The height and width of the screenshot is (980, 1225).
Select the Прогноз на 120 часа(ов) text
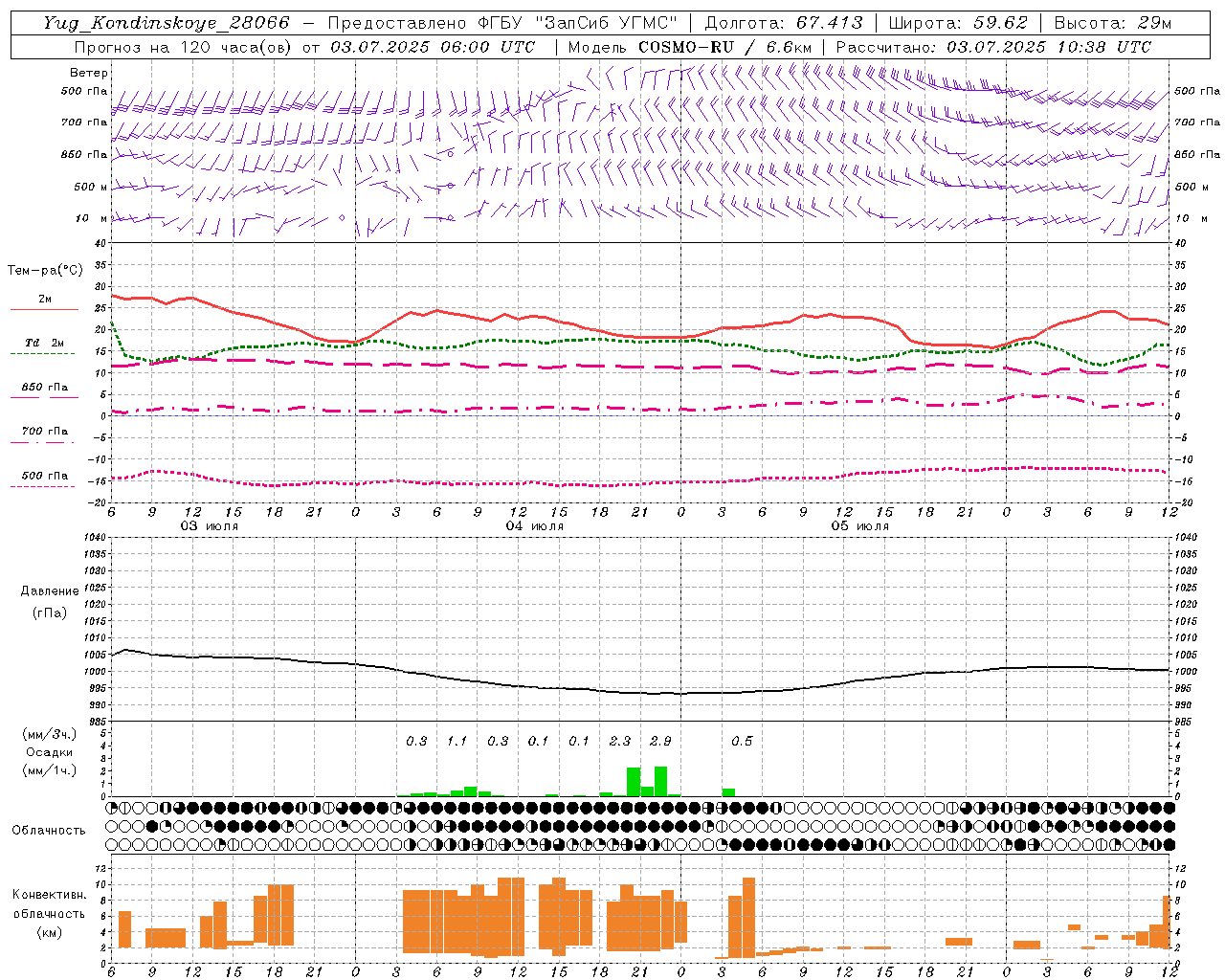(184, 47)
